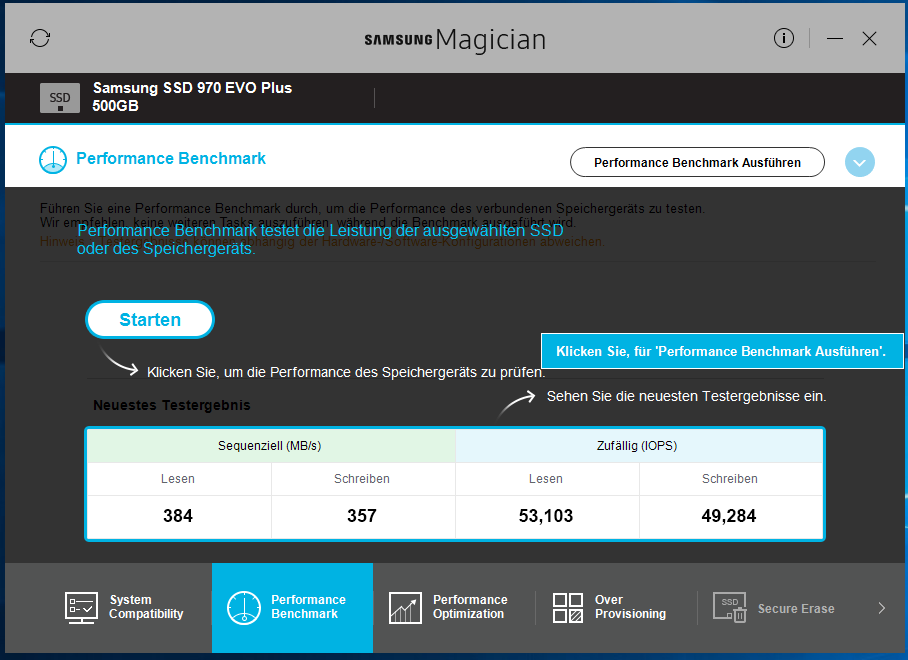Image resolution: width=908 pixels, height=660 pixels.
Task: Click sequential write value 357
Action: click(x=362, y=516)
